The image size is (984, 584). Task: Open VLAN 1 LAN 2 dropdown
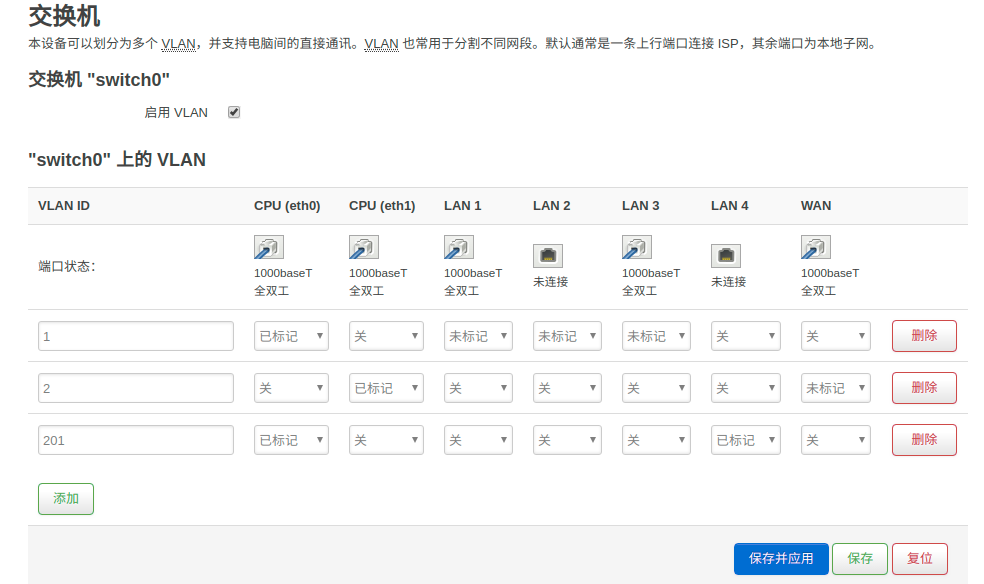[x=567, y=336]
